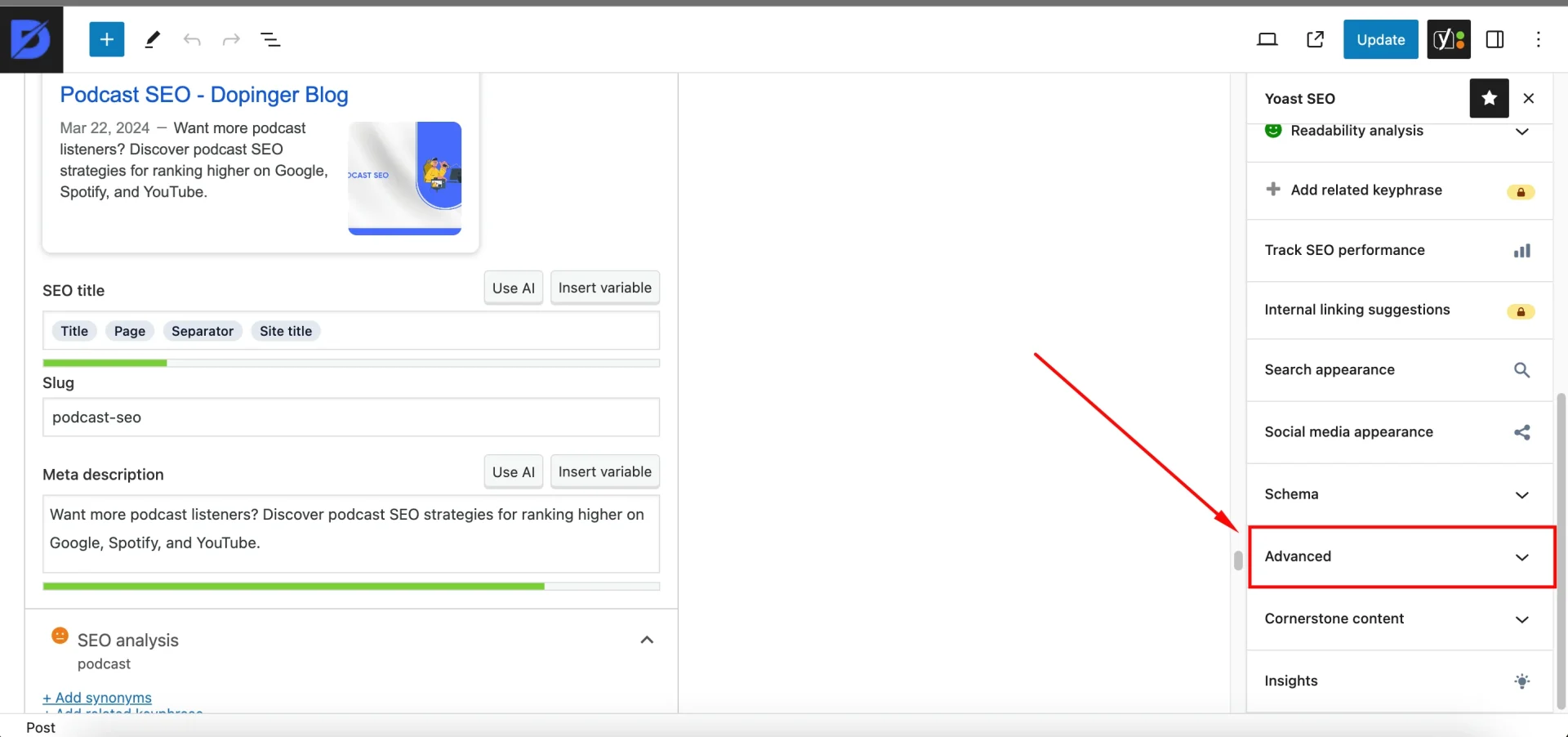
Task: Pin Yoast SEO with the star icon
Action: [x=1490, y=98]
